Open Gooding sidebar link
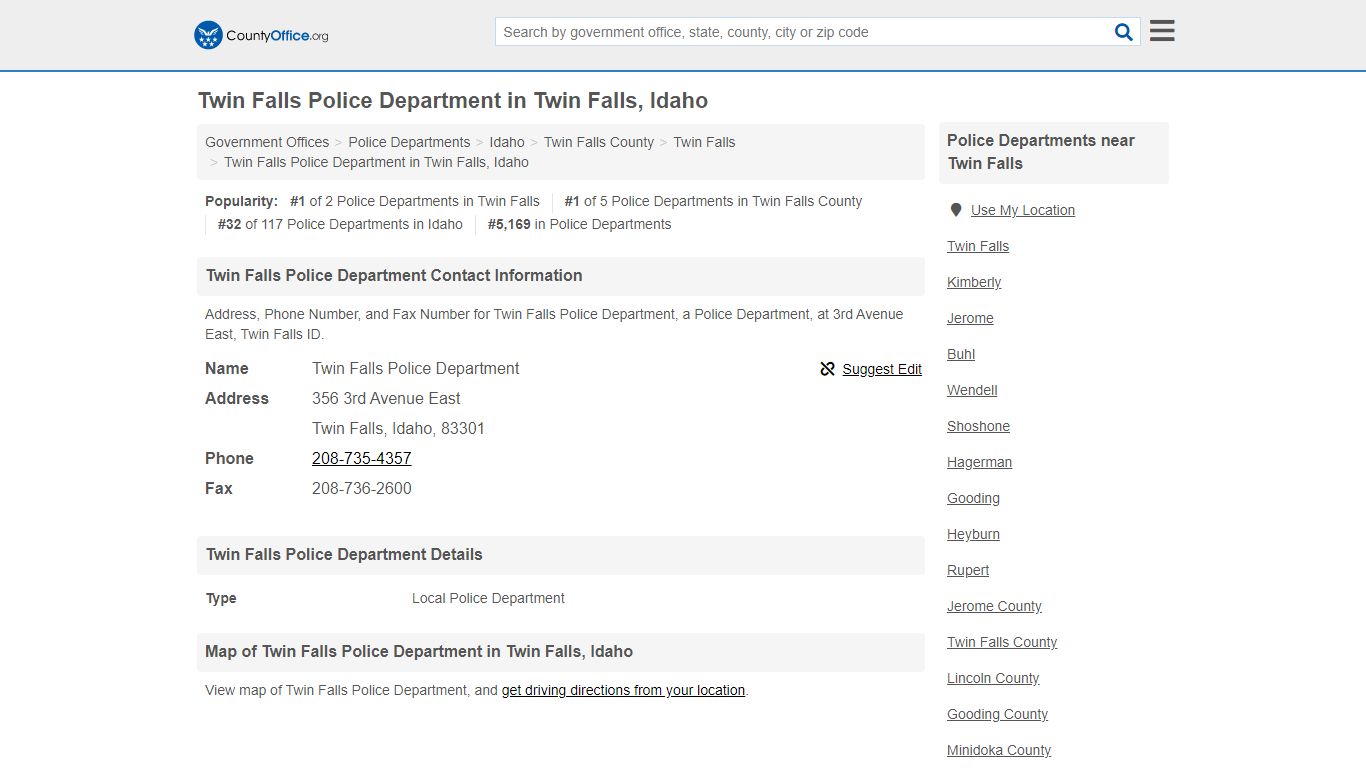Image resolution: width=1366 pixels, height=768 pixels. 973,498
